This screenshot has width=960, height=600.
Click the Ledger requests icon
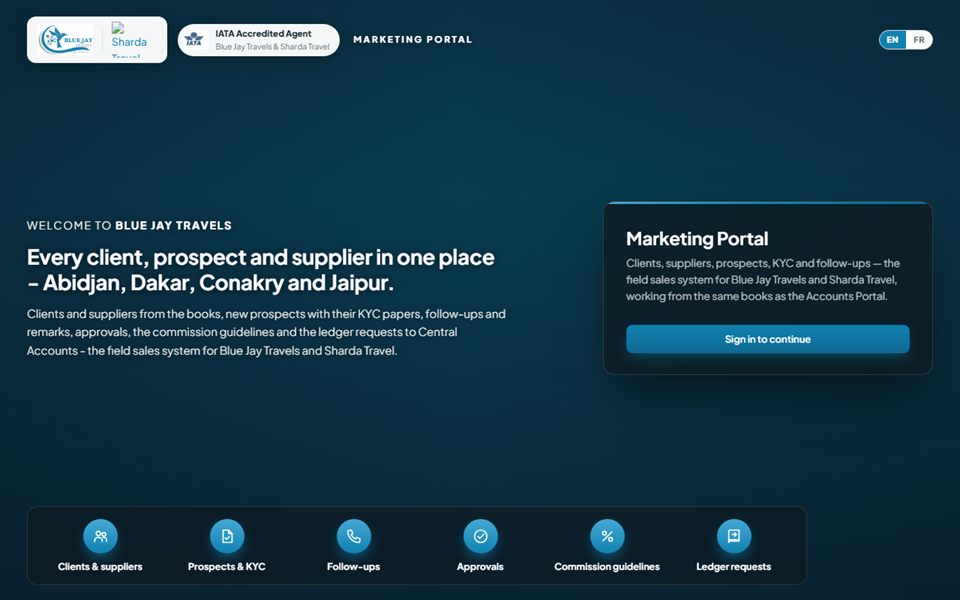[x=733, y=536]
